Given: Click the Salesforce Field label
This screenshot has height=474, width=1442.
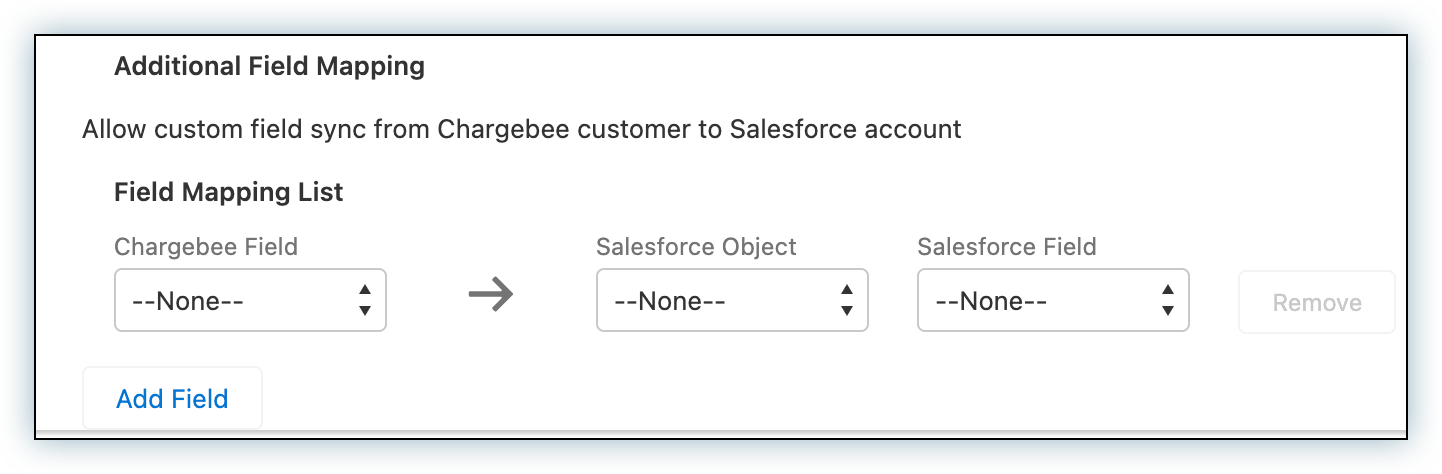Looking at the screenshot, I should coord(1006,247).
